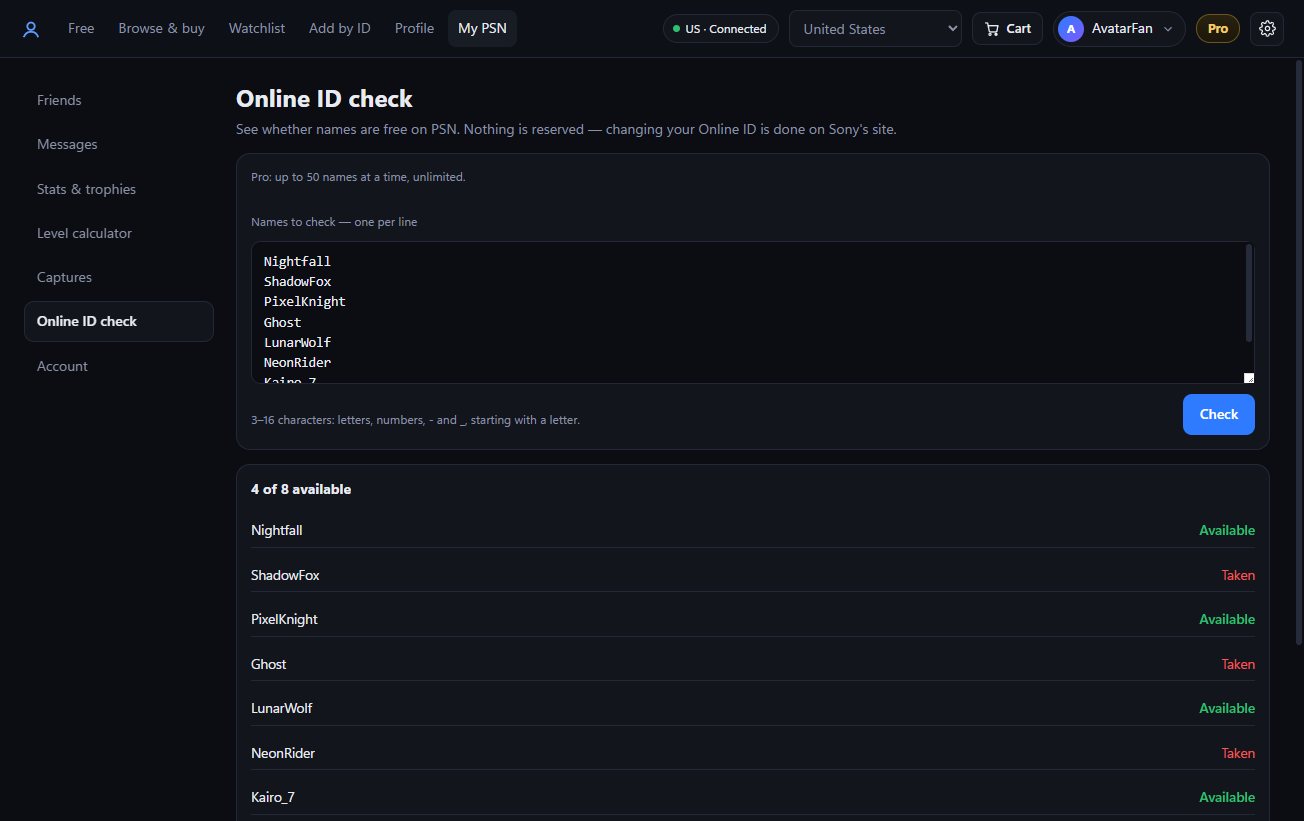Click the Online ID check heading

(x=324, y=99)
